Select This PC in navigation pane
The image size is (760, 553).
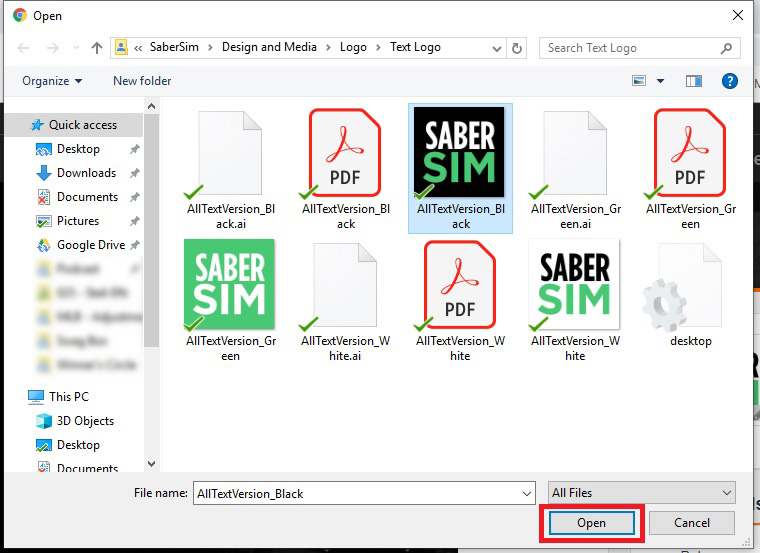click(x=68, y=397)
